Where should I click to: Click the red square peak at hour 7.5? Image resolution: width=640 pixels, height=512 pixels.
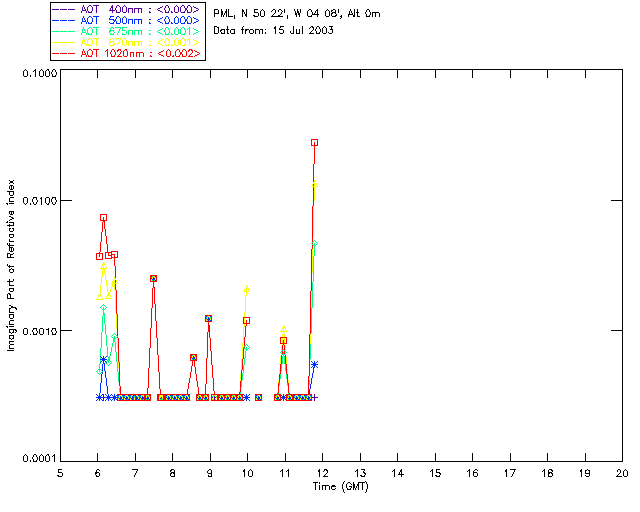click(x=153, y=278)
